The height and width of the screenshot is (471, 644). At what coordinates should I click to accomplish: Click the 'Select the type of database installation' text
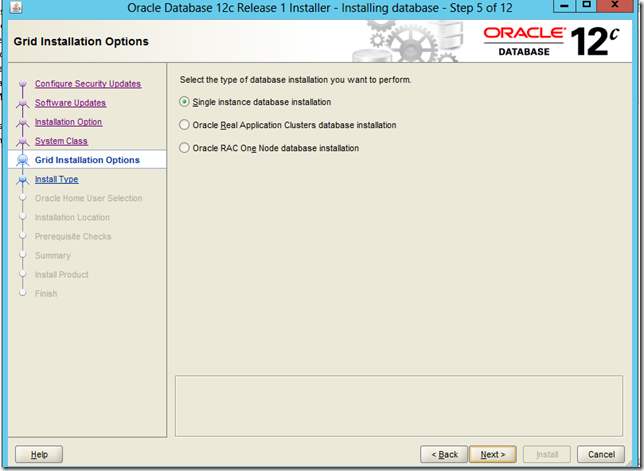tap(295, 80)
